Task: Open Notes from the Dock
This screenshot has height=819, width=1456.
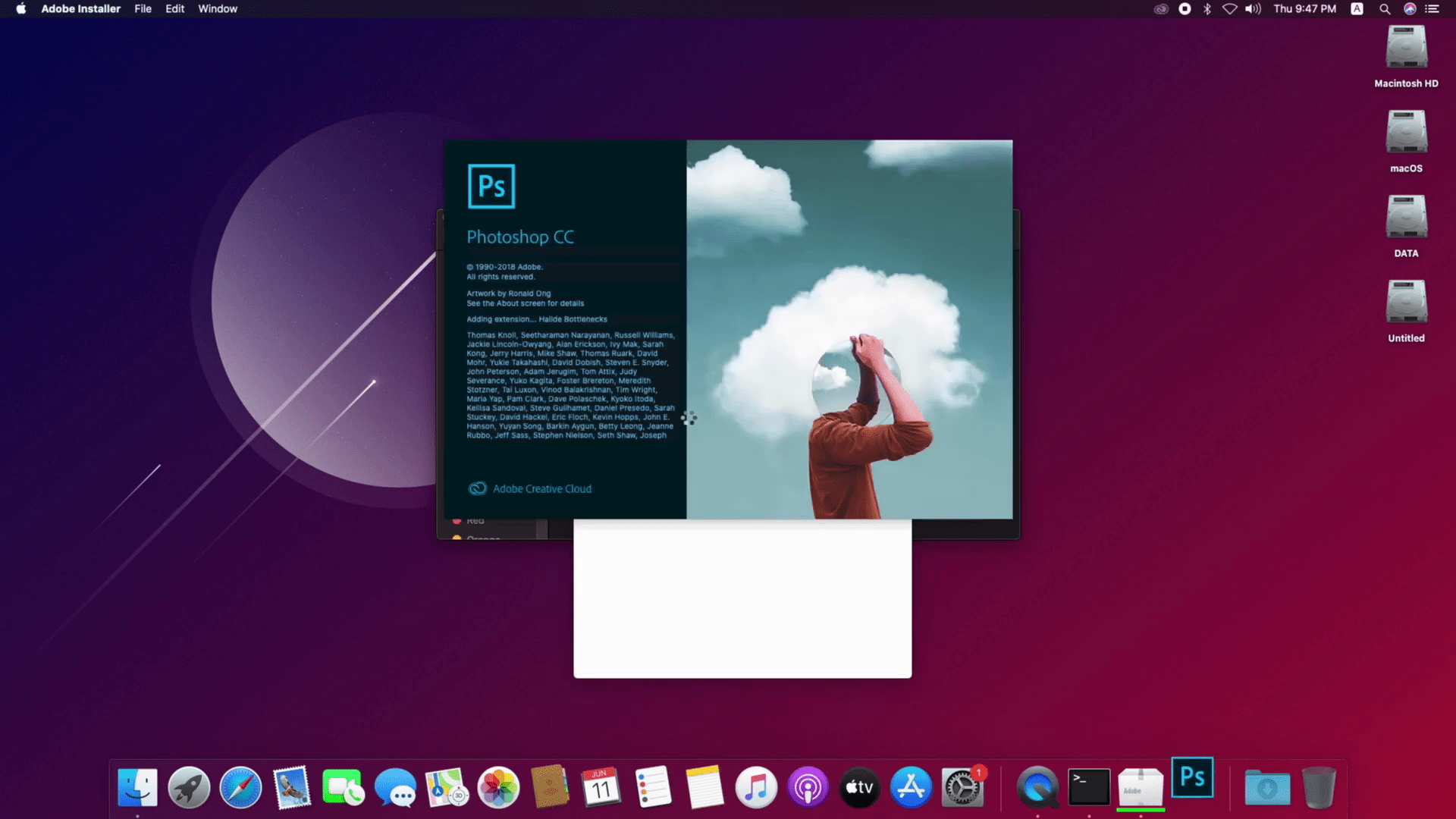Action: (x=704, y=787)
